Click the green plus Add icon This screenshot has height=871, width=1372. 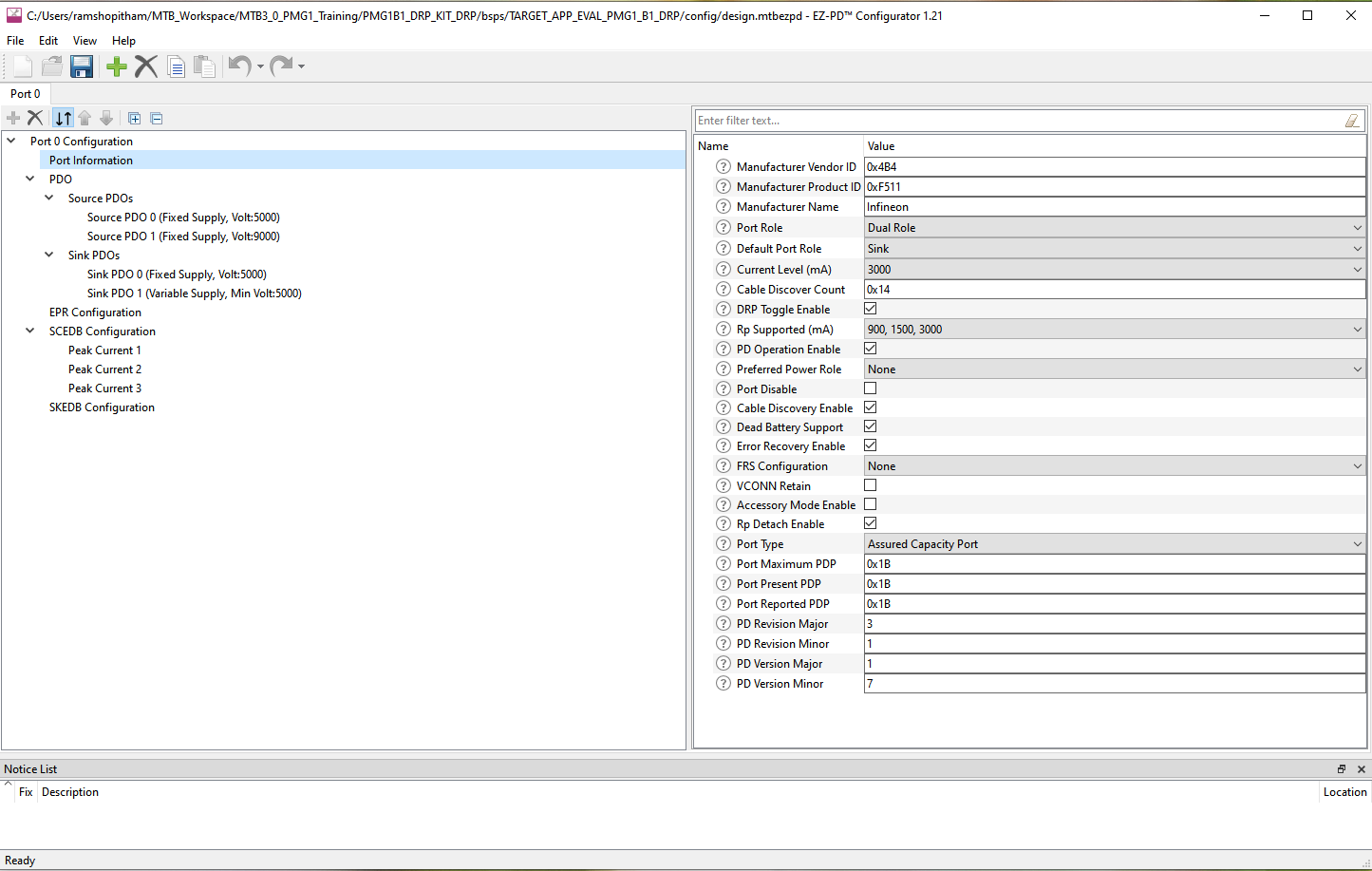tap(117, 66)
